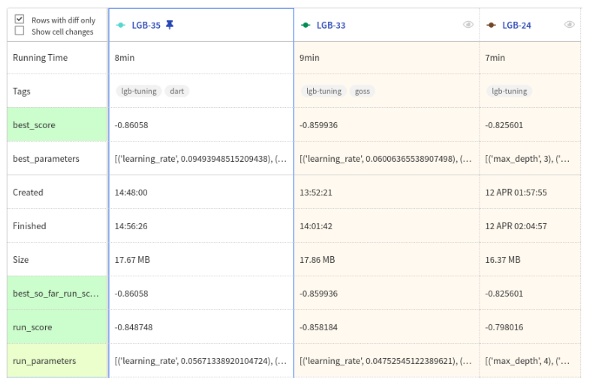Click best_score value -0.859936
Viewport: 604px width, 390px height.
tap(319, 125)
